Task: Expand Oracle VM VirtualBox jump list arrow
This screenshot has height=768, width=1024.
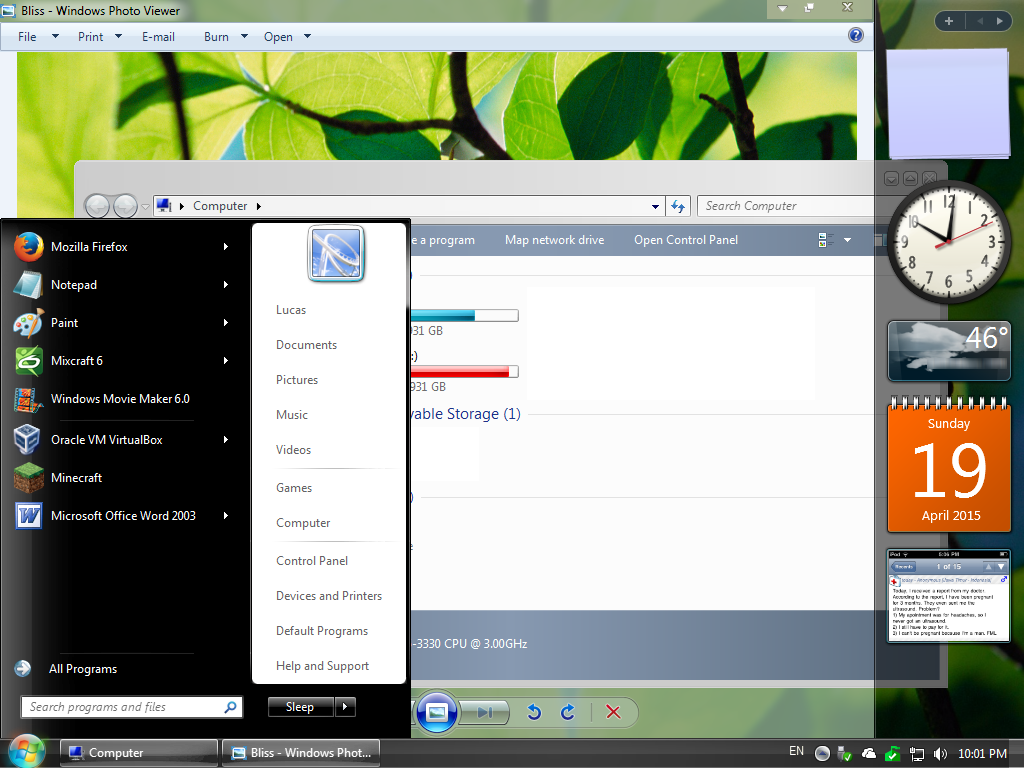Action: click(x=226, y=440)
